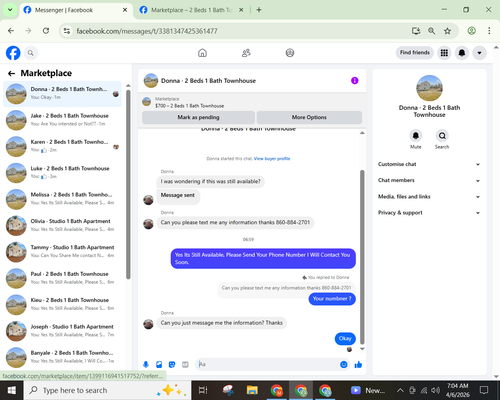Open the notifications bell in the Facebook header
The width and height of the screenshot is (500, 400).
(x=462, y=53)
